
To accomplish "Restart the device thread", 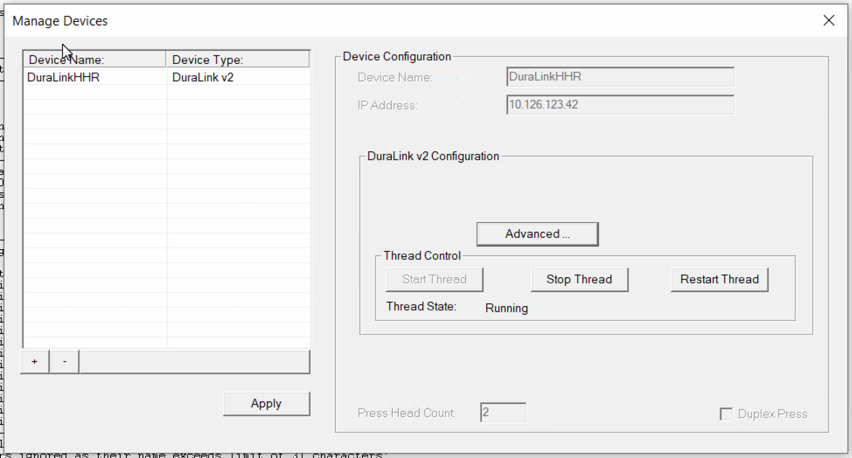I will coord(719,279).
